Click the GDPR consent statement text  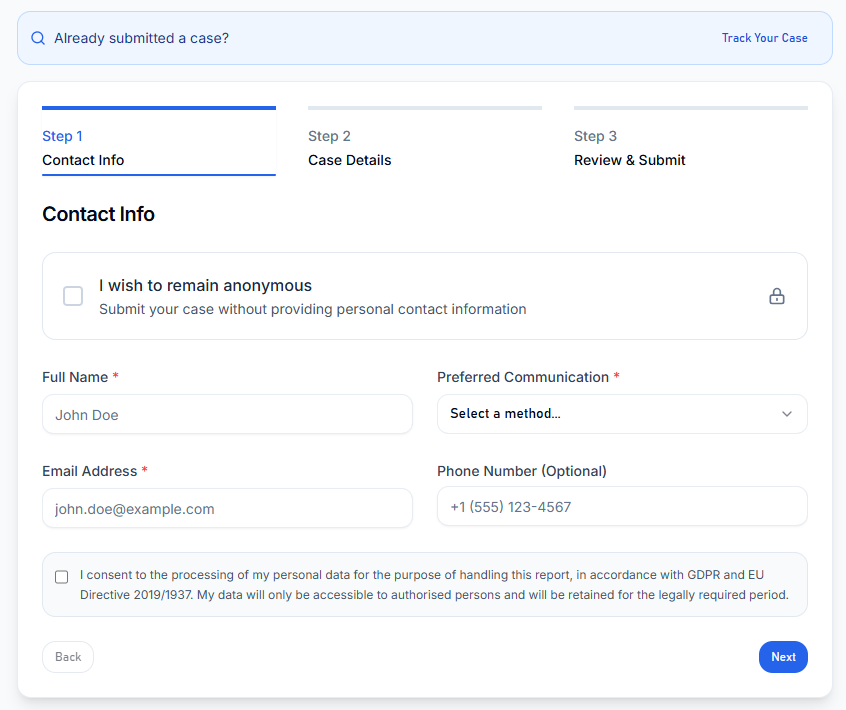[434, 585]
